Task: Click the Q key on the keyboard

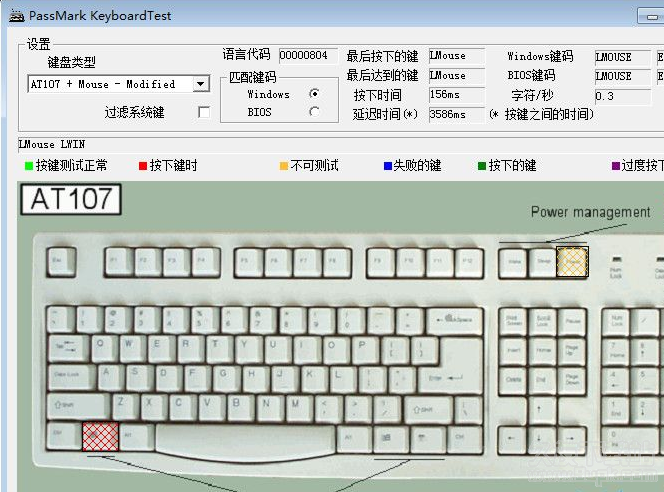Action: (x=105, y=348)
